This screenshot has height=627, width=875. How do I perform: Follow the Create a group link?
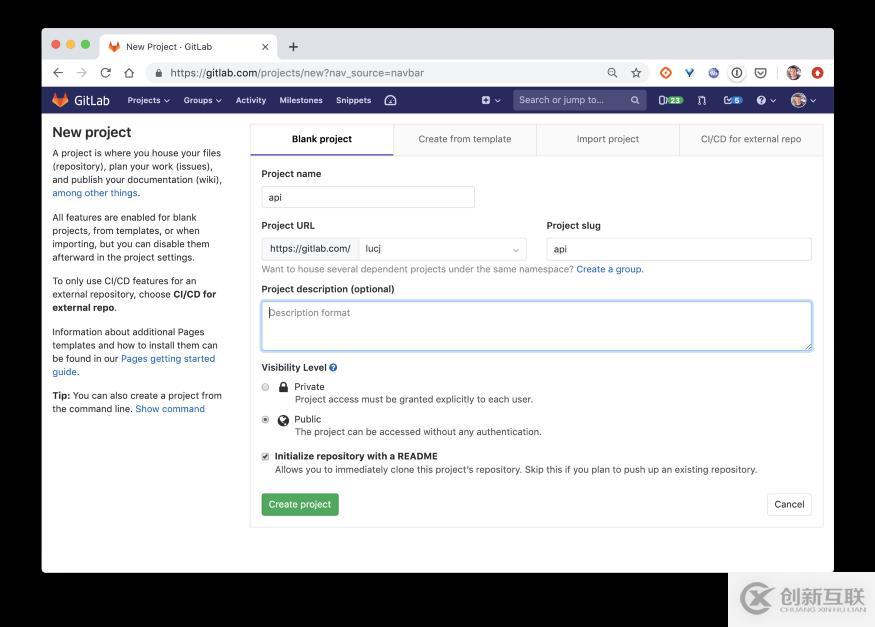(x=609, y=269)
